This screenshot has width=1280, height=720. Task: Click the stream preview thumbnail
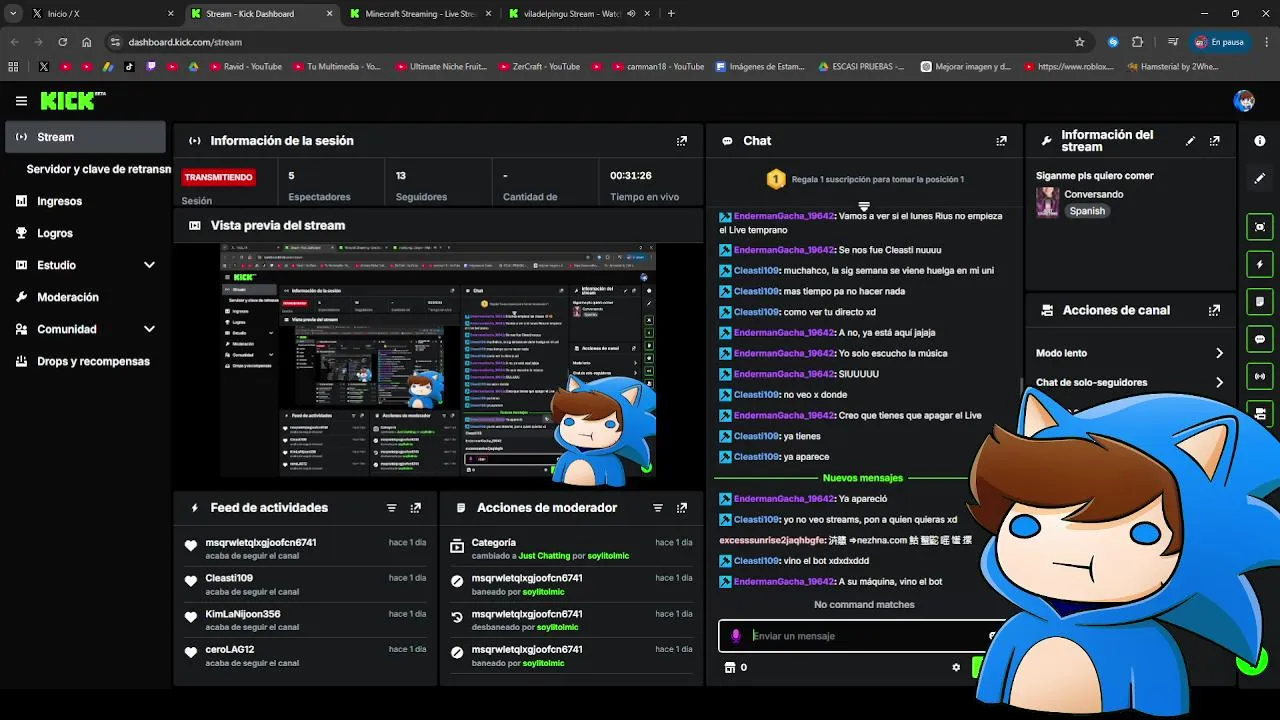tap(438, 362)
